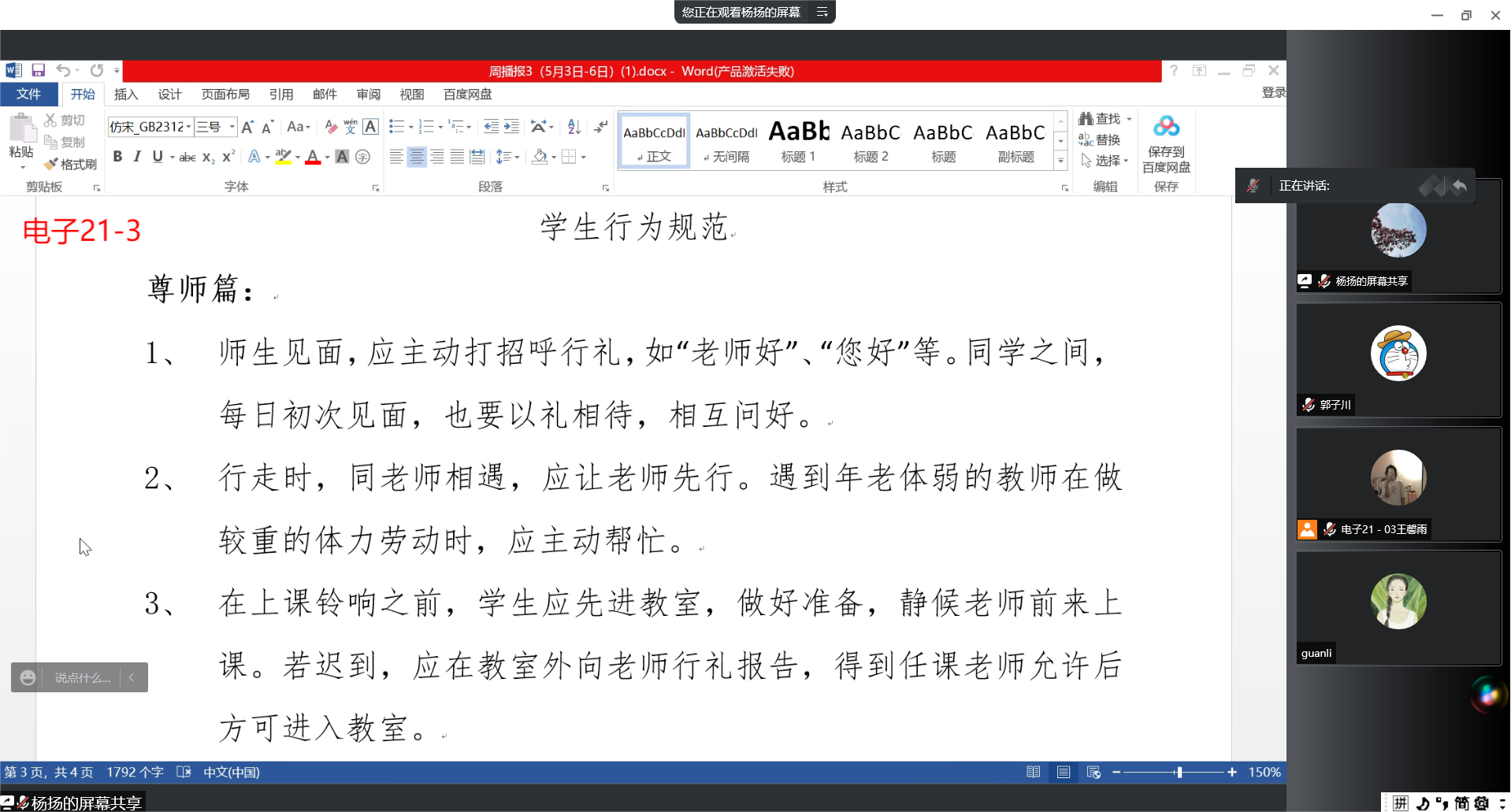Viewport: 1511px width, 812px height.
Task: Open the 插入 (Insert) ribbon tab
Action: click(126, 95)
